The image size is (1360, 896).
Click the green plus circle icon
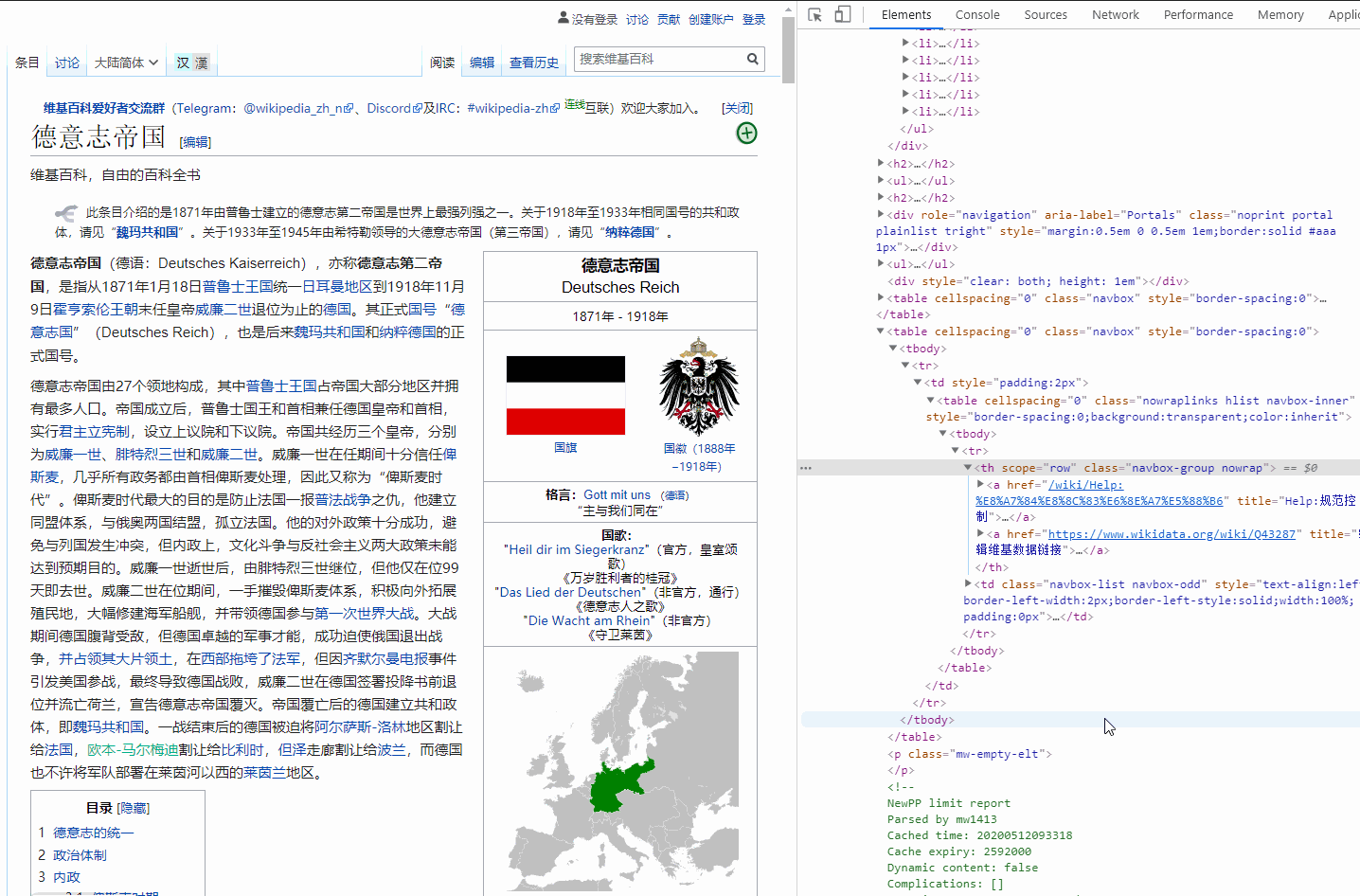[746, 134]
